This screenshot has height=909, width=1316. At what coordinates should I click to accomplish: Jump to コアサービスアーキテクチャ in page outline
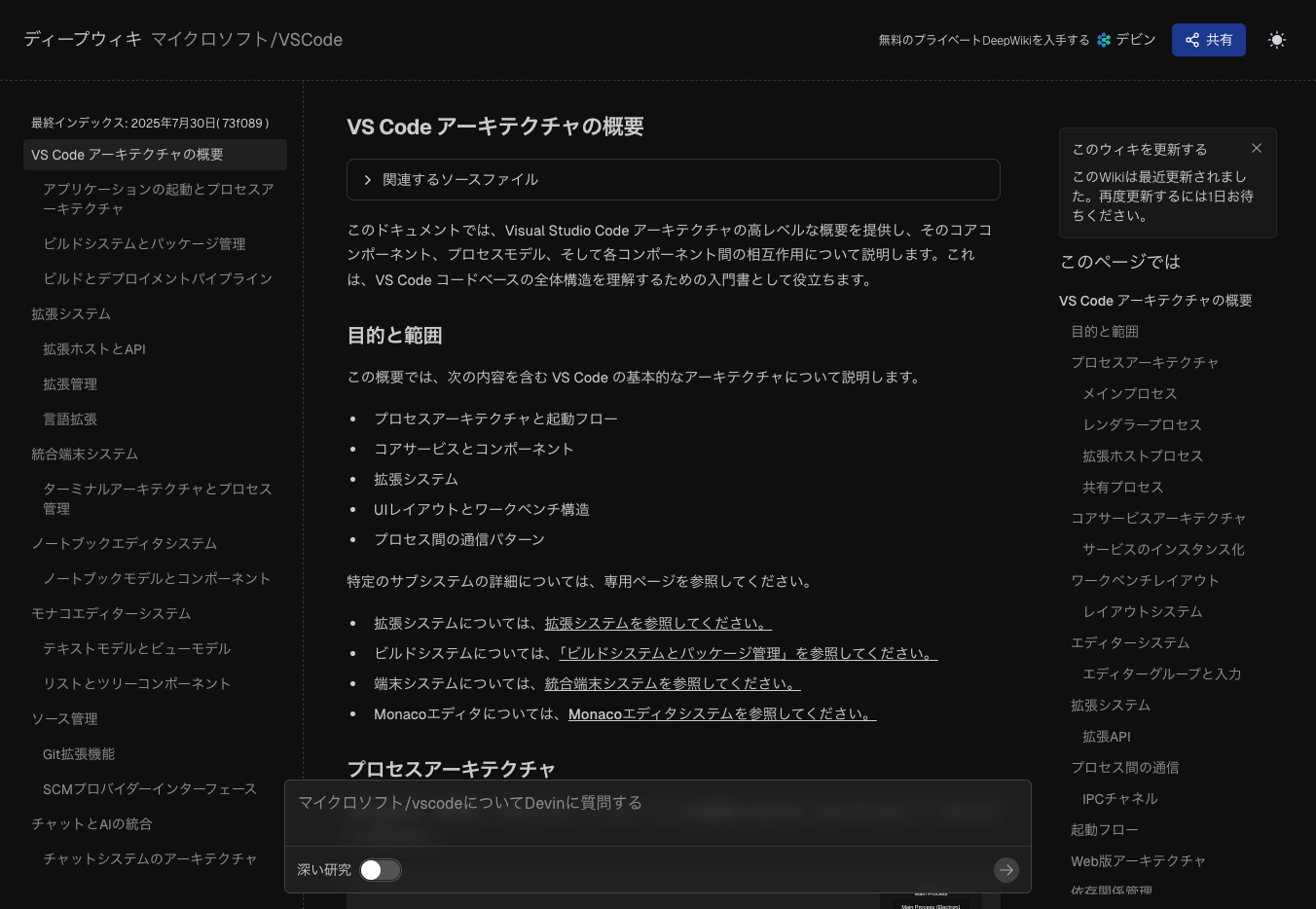point(1158,518)
